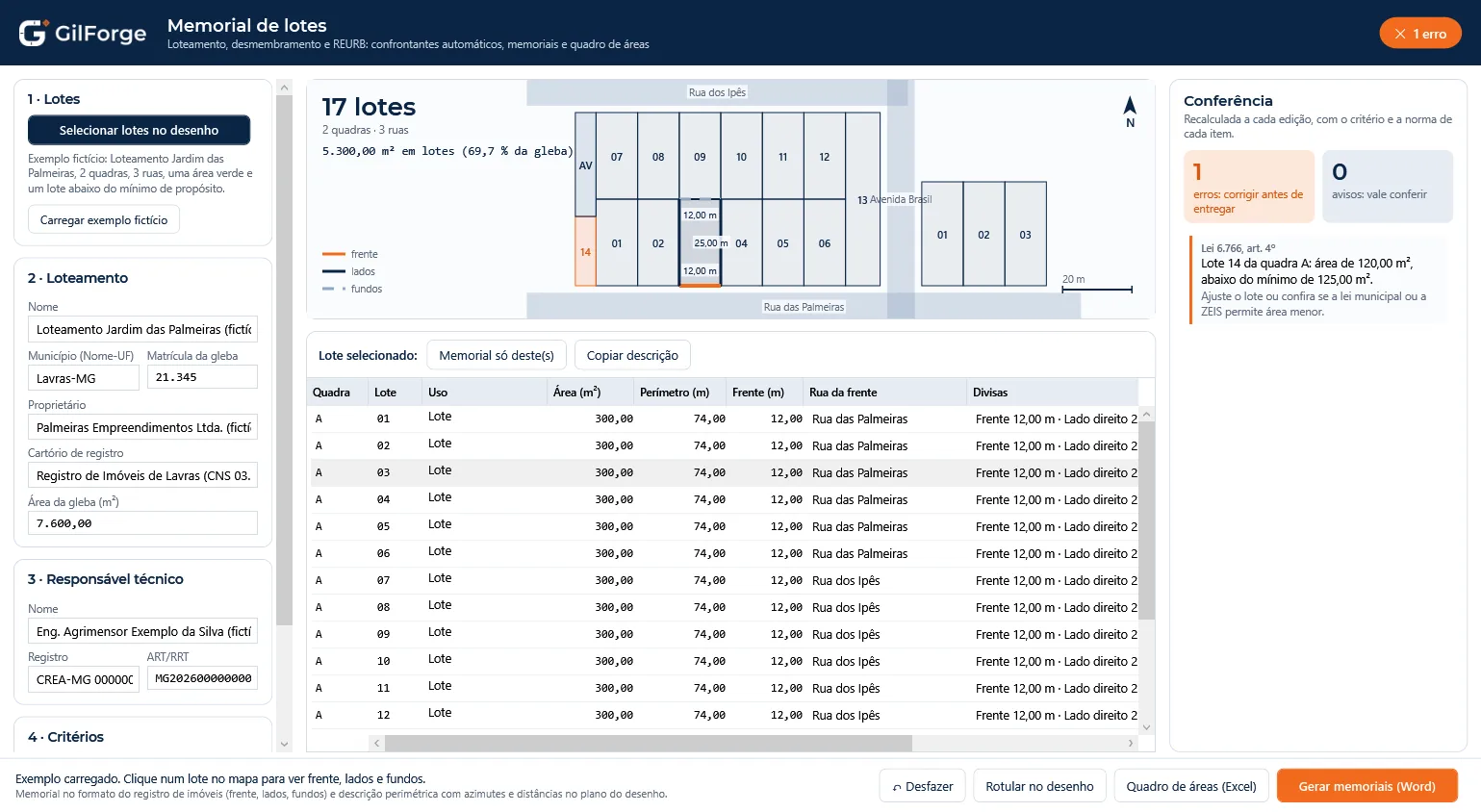
Task: Edit the Cartório de registro field
Action: click(142, 475)
